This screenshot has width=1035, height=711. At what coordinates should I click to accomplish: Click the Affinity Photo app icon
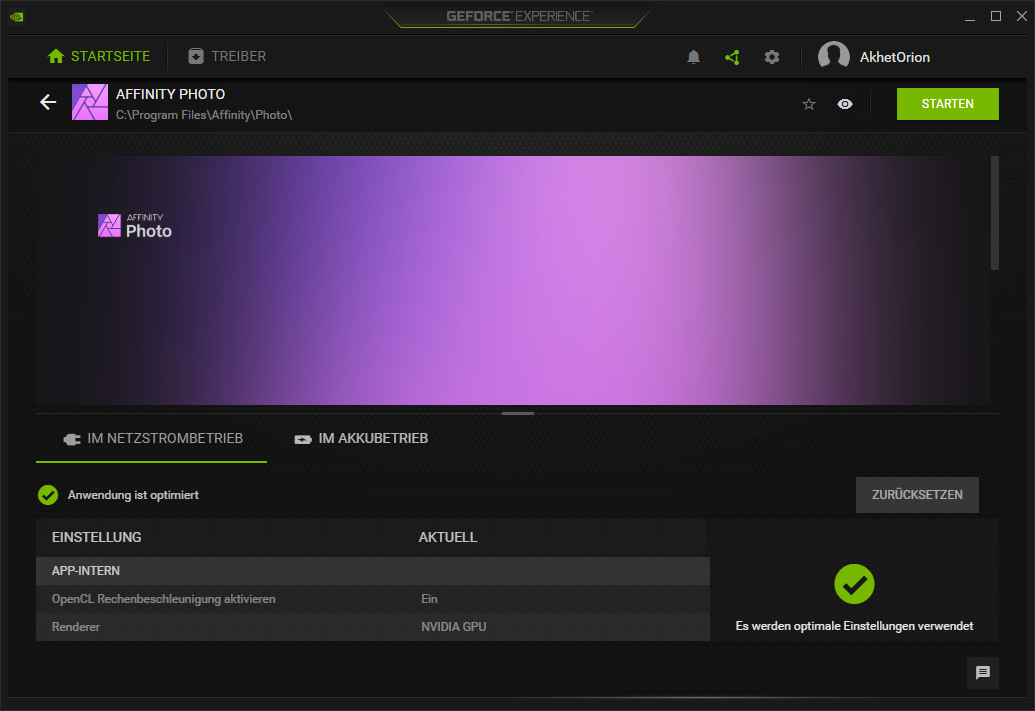coord(90,102)
